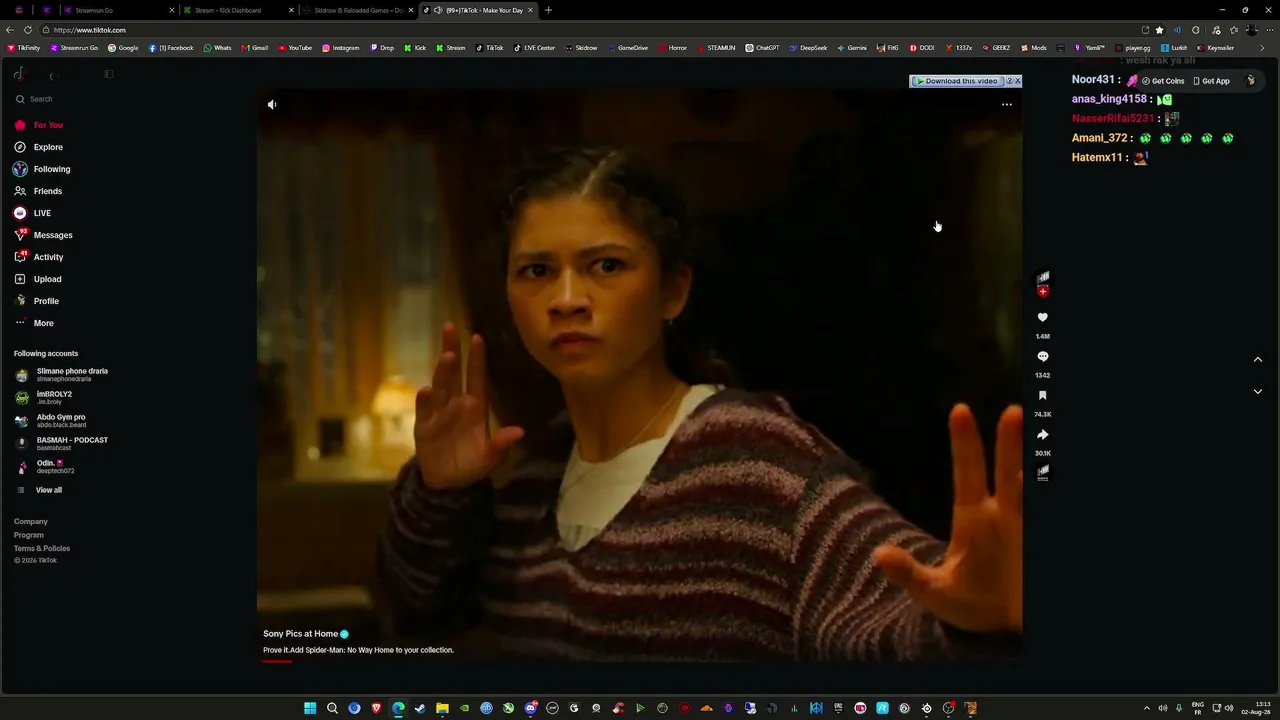The height and width of the screenshot is (720, 1280).
Task: Open the Friends page
Action: 39,191
